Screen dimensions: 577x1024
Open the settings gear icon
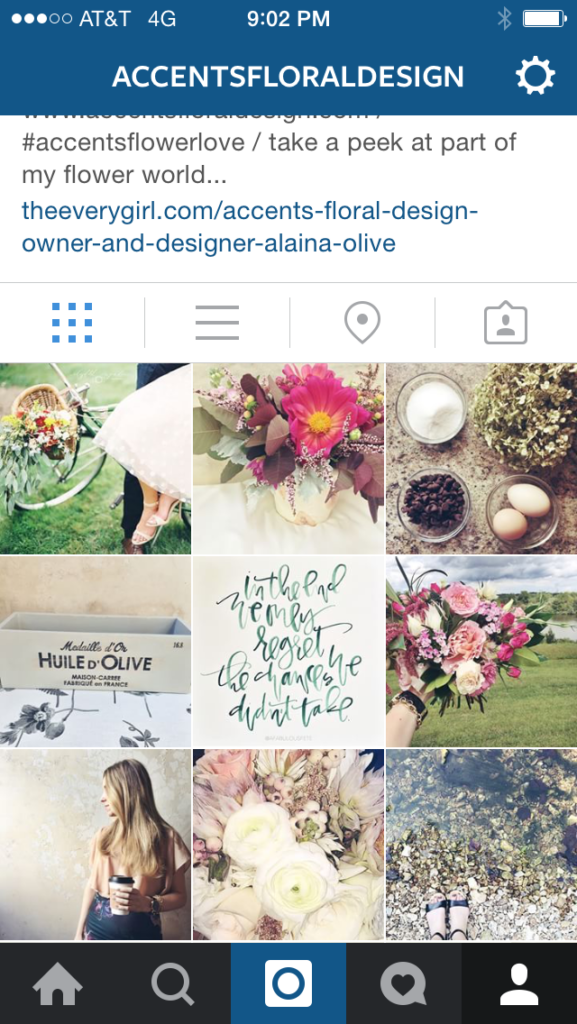[x=535, y=76]
